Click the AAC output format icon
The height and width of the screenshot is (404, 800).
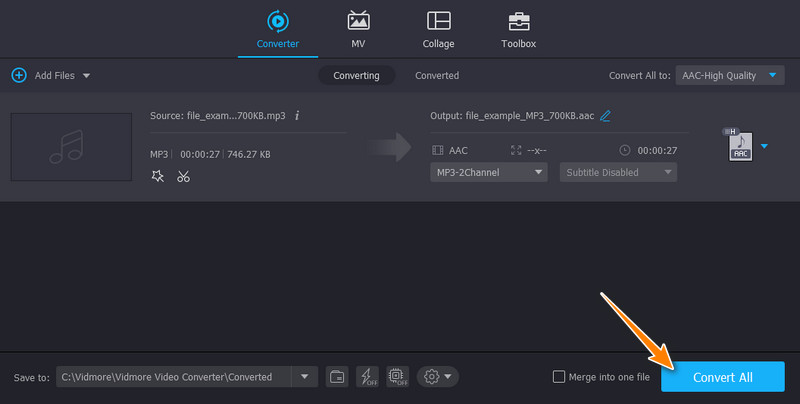tap(740, 146)
